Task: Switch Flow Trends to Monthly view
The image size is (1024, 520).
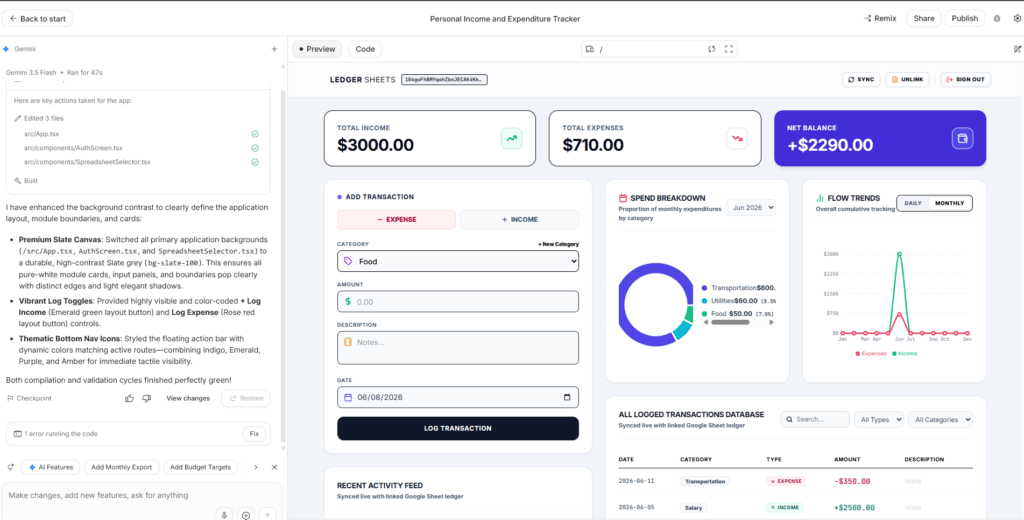Action: (x=950, y=203)
